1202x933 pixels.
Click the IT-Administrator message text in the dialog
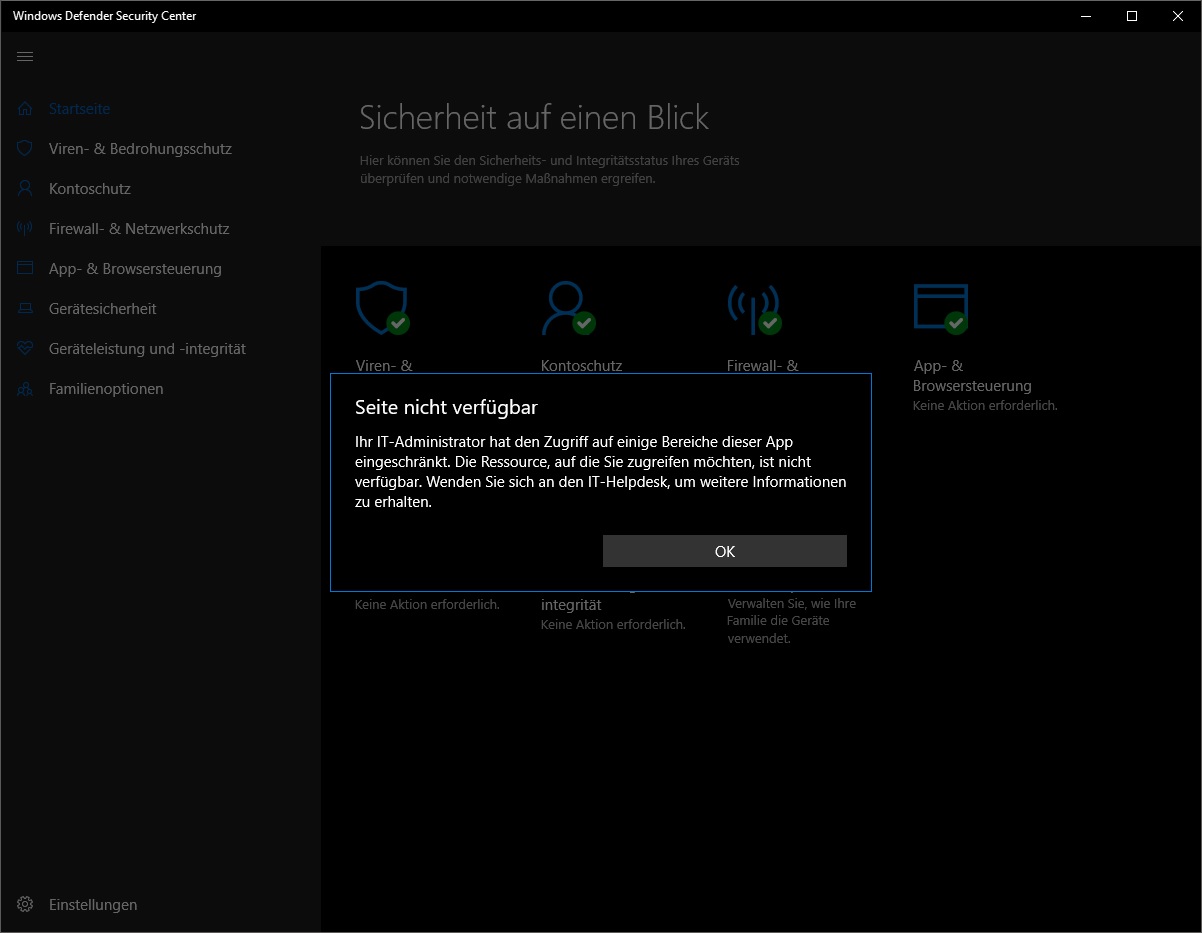(601, 472)
